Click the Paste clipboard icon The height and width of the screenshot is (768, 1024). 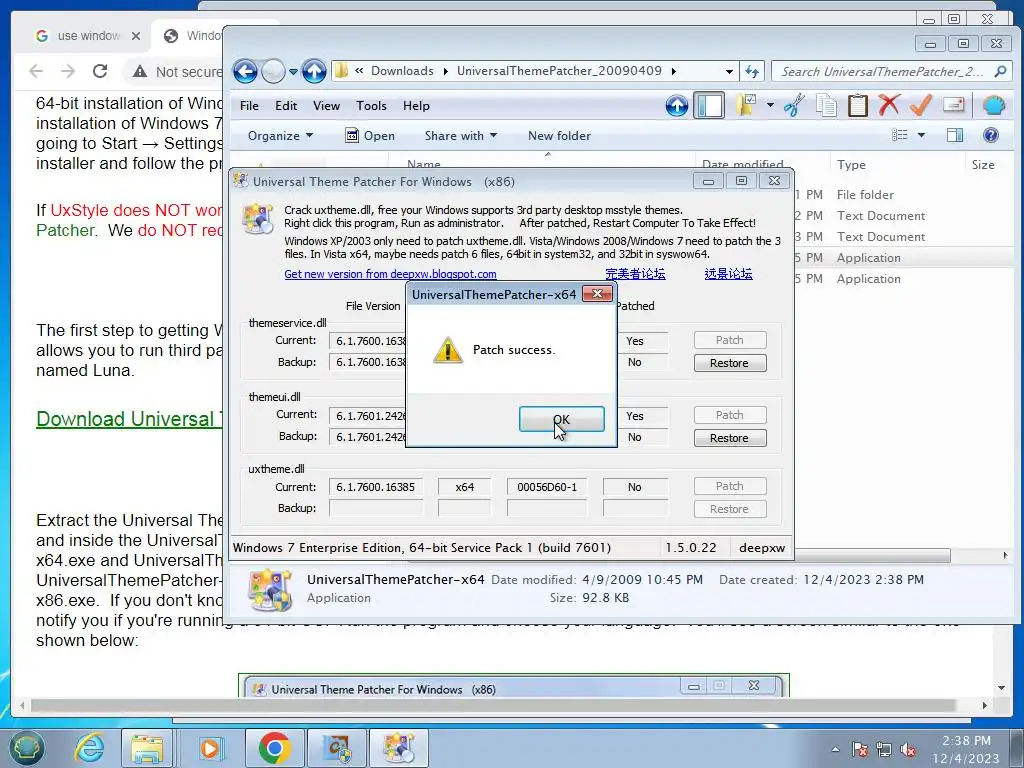857,105
